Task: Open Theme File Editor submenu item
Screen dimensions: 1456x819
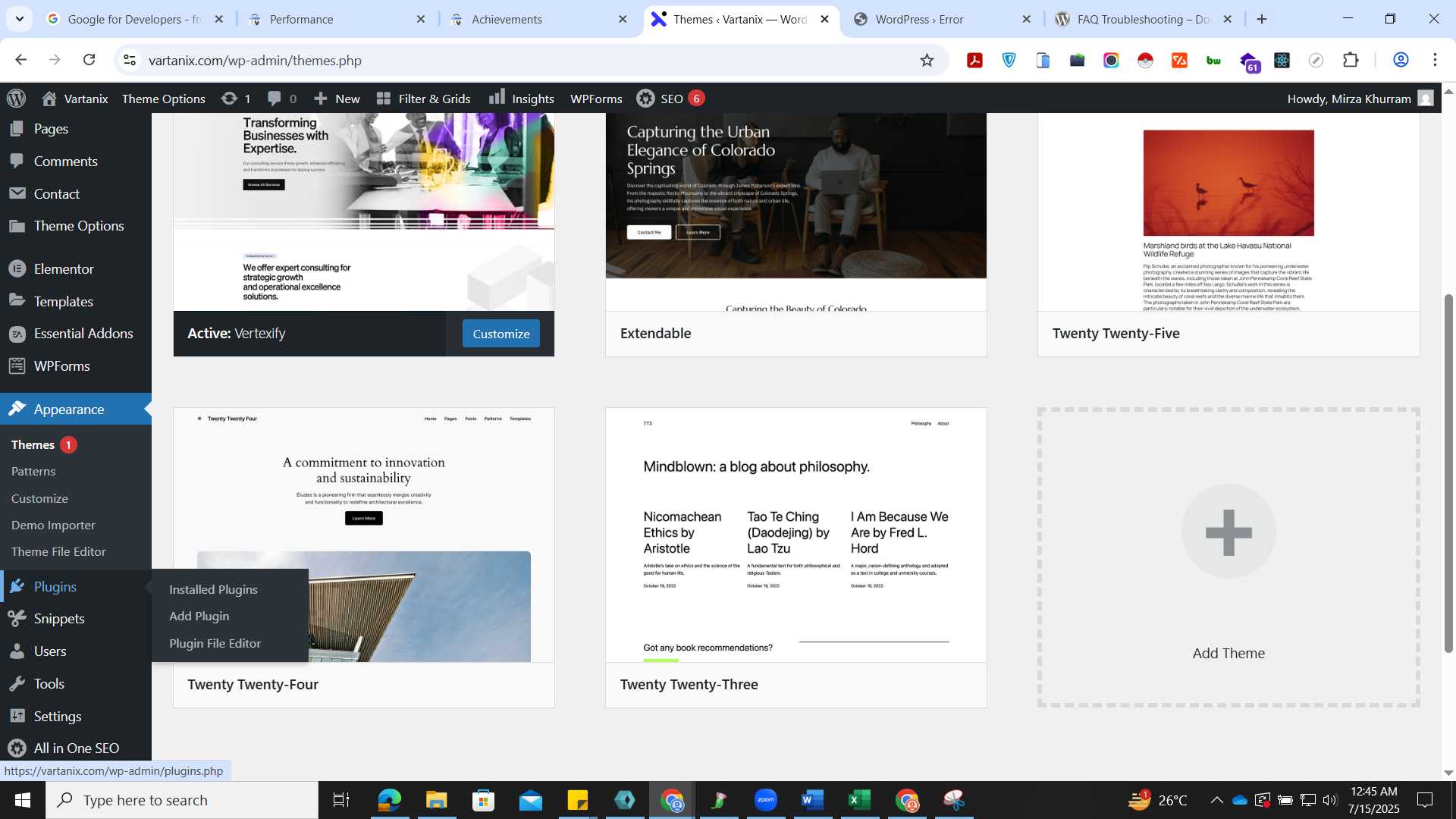Action: pos(58,551)
